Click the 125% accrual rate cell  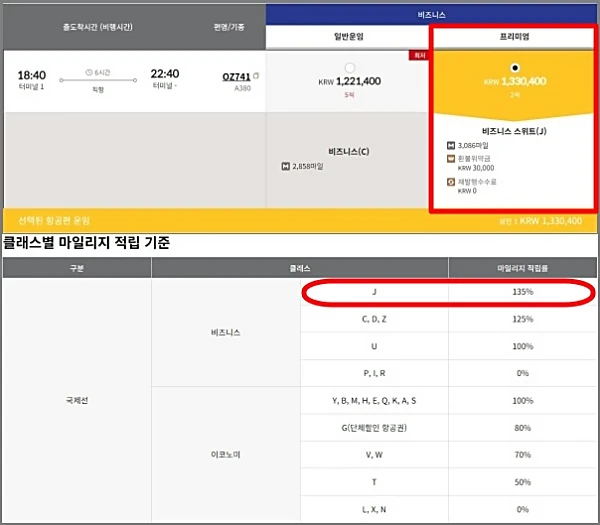(x=523, y=319)
